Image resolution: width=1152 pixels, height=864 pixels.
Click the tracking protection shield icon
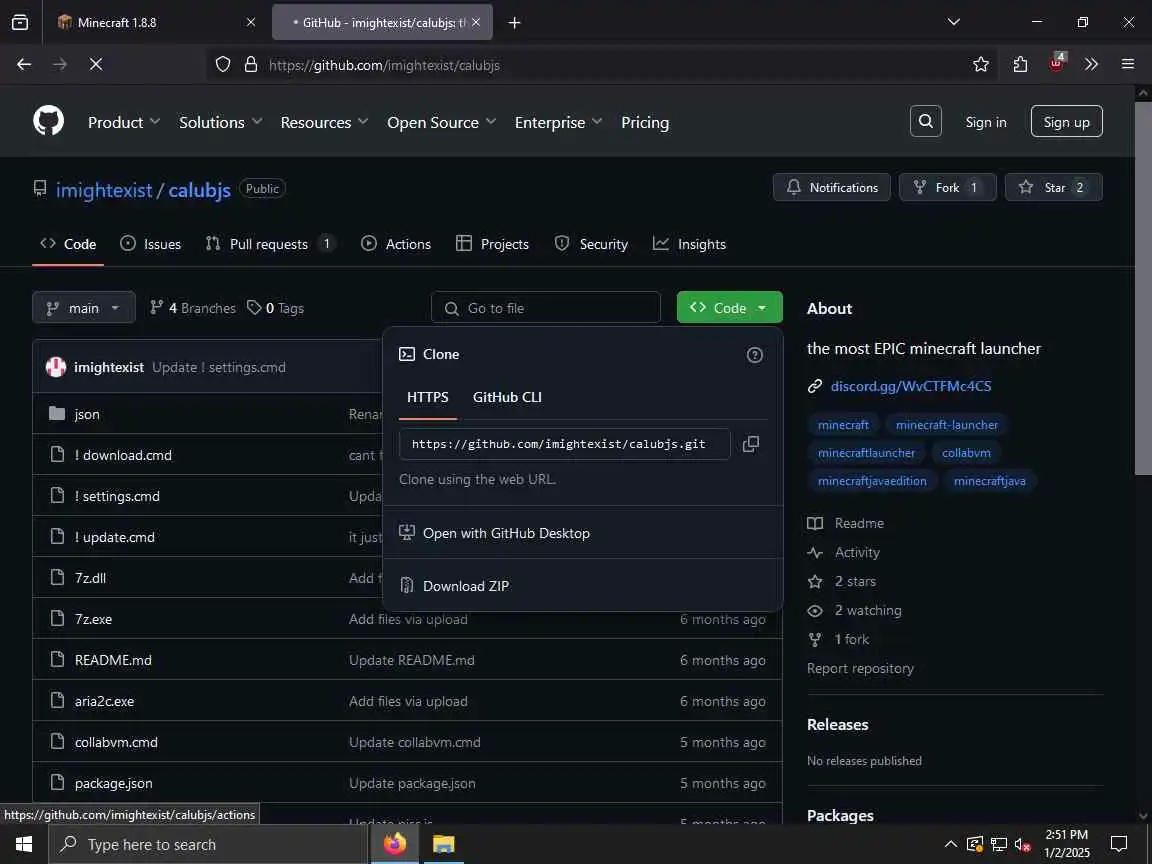click(x=223, y=65)
